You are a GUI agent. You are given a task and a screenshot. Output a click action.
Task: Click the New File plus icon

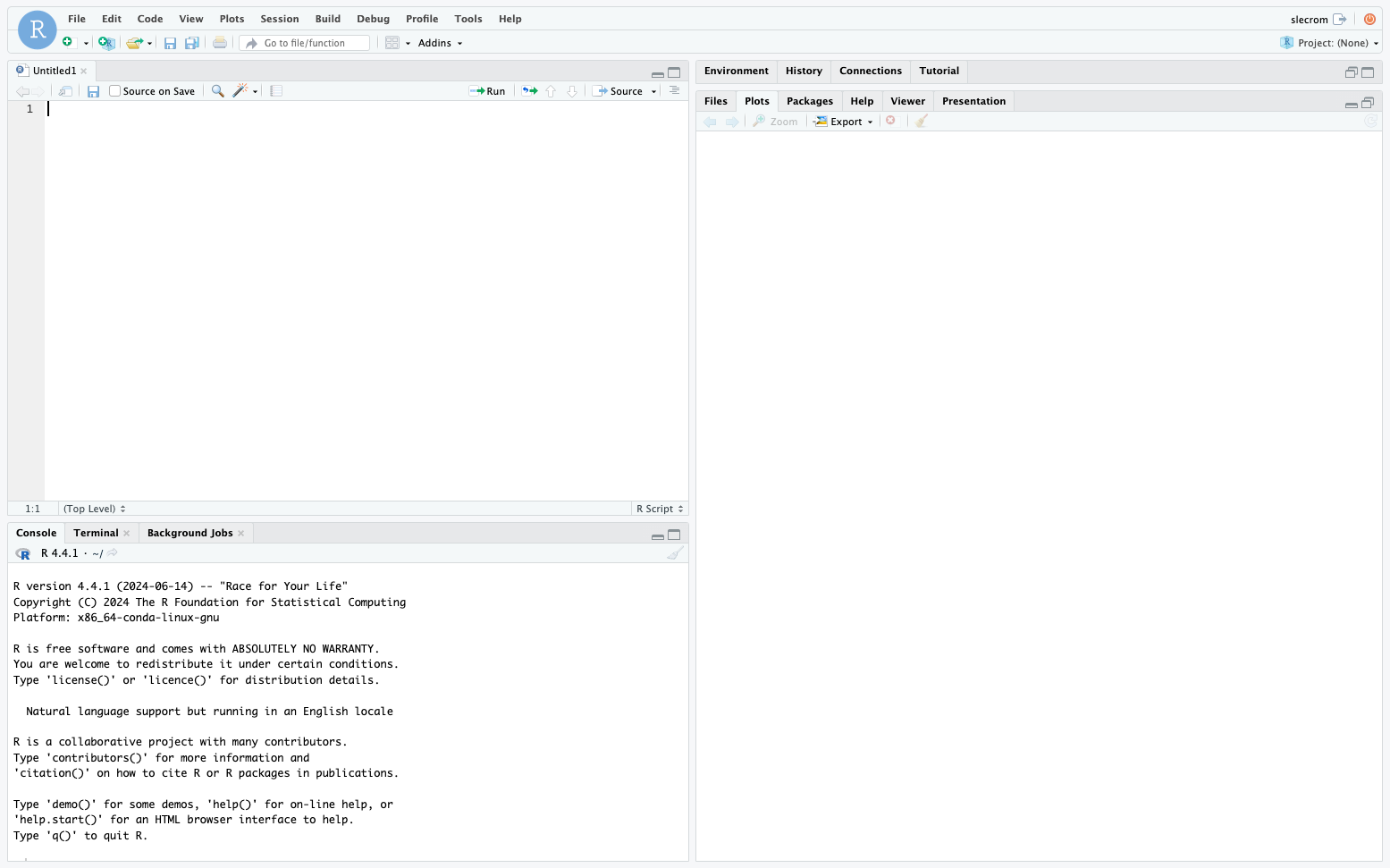point(67,42)
